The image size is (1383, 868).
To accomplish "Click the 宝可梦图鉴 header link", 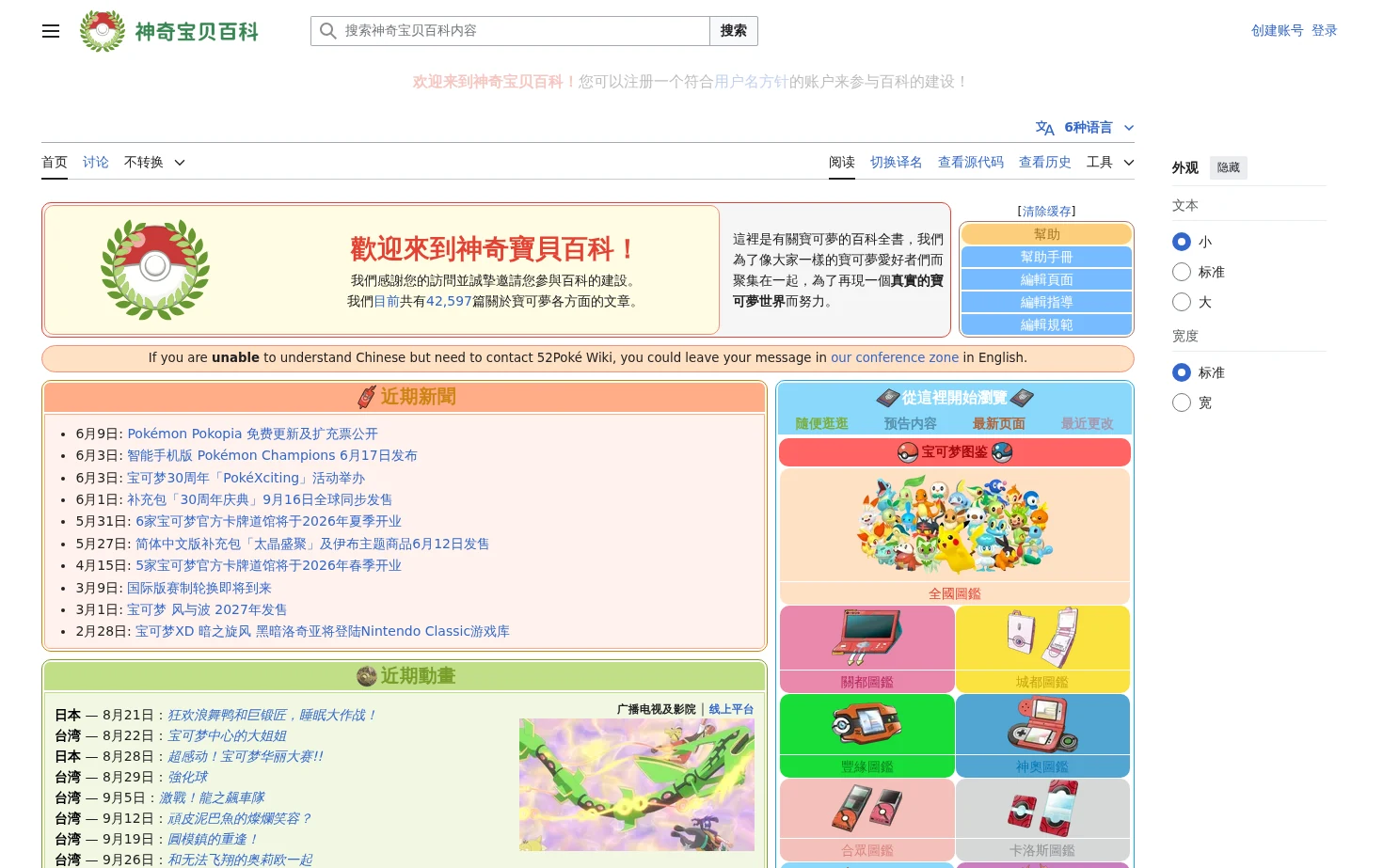I will pos(954,452).
